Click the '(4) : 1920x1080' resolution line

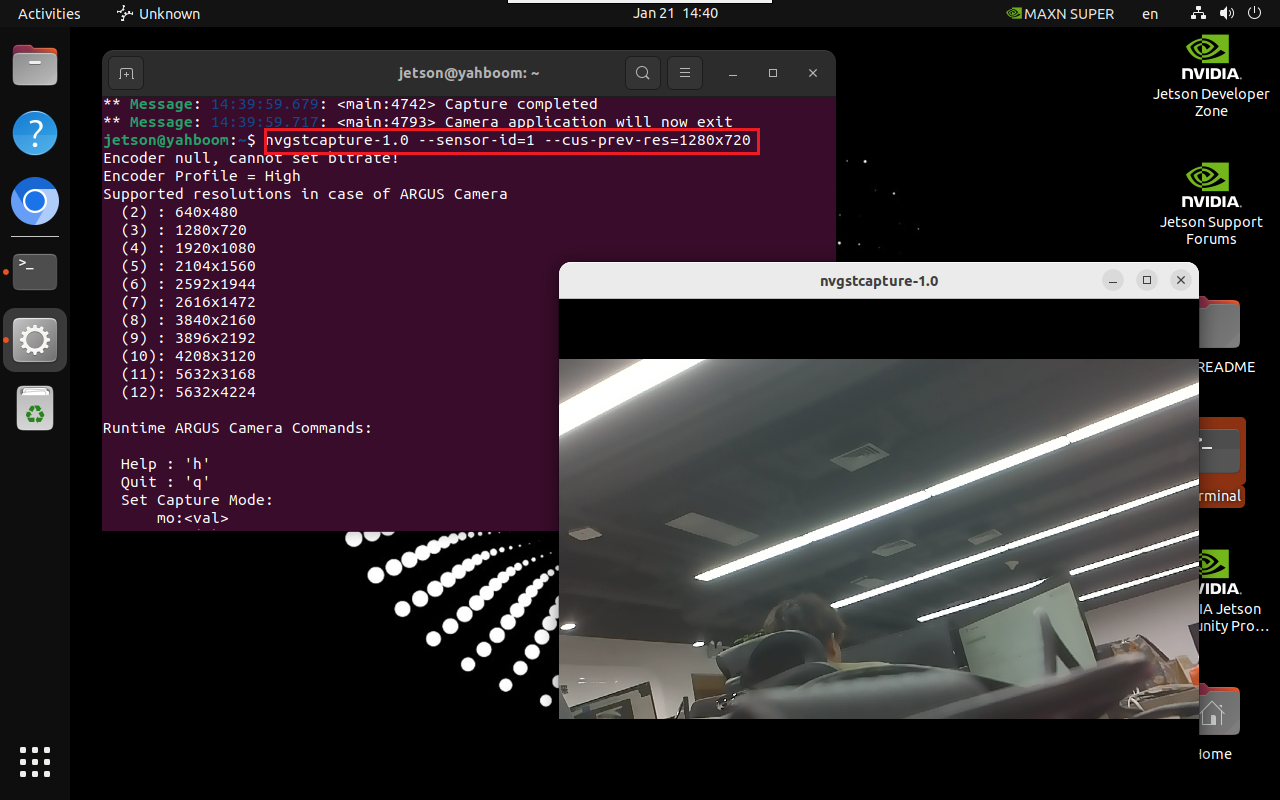point(188,248)
